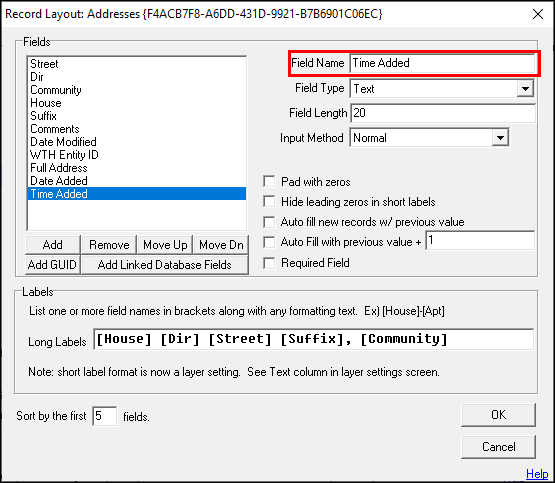Move the field up with Move Up
The image size is (555, 483).
click(x=165, y=245)
